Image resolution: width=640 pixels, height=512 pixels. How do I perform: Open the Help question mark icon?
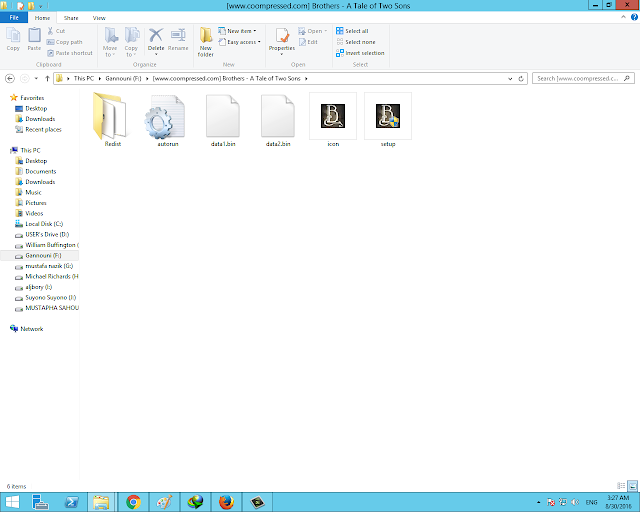tap(634, 17)
